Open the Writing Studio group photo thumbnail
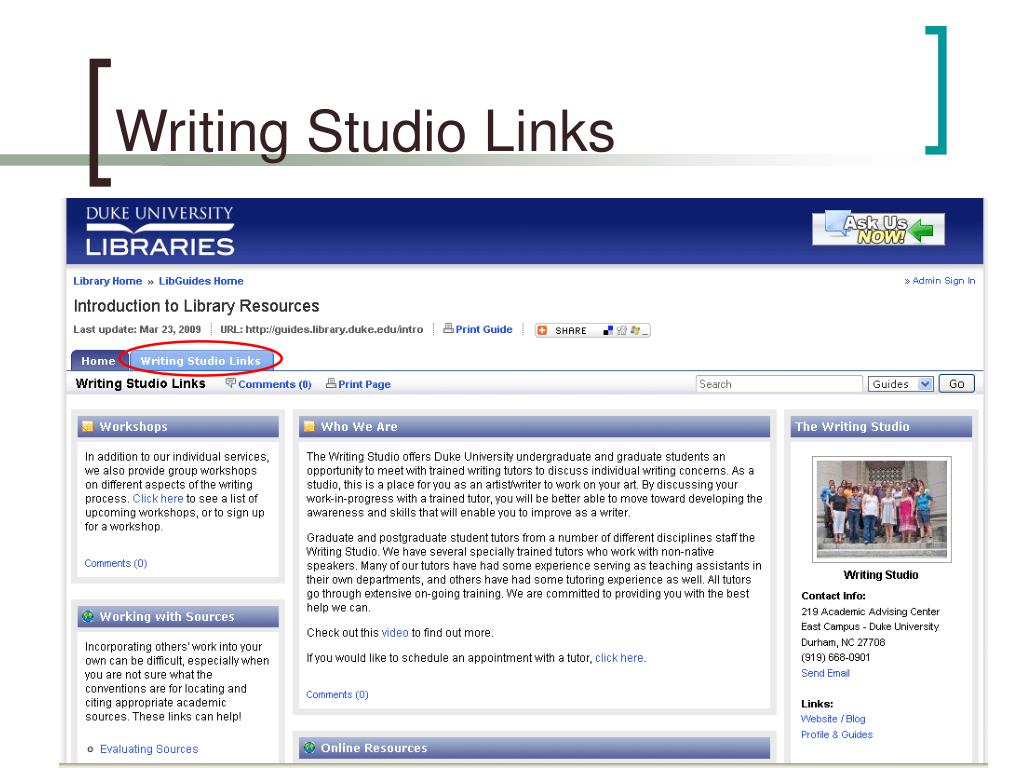The height and width of the screenshot is (768, 1024). [882, 509]
